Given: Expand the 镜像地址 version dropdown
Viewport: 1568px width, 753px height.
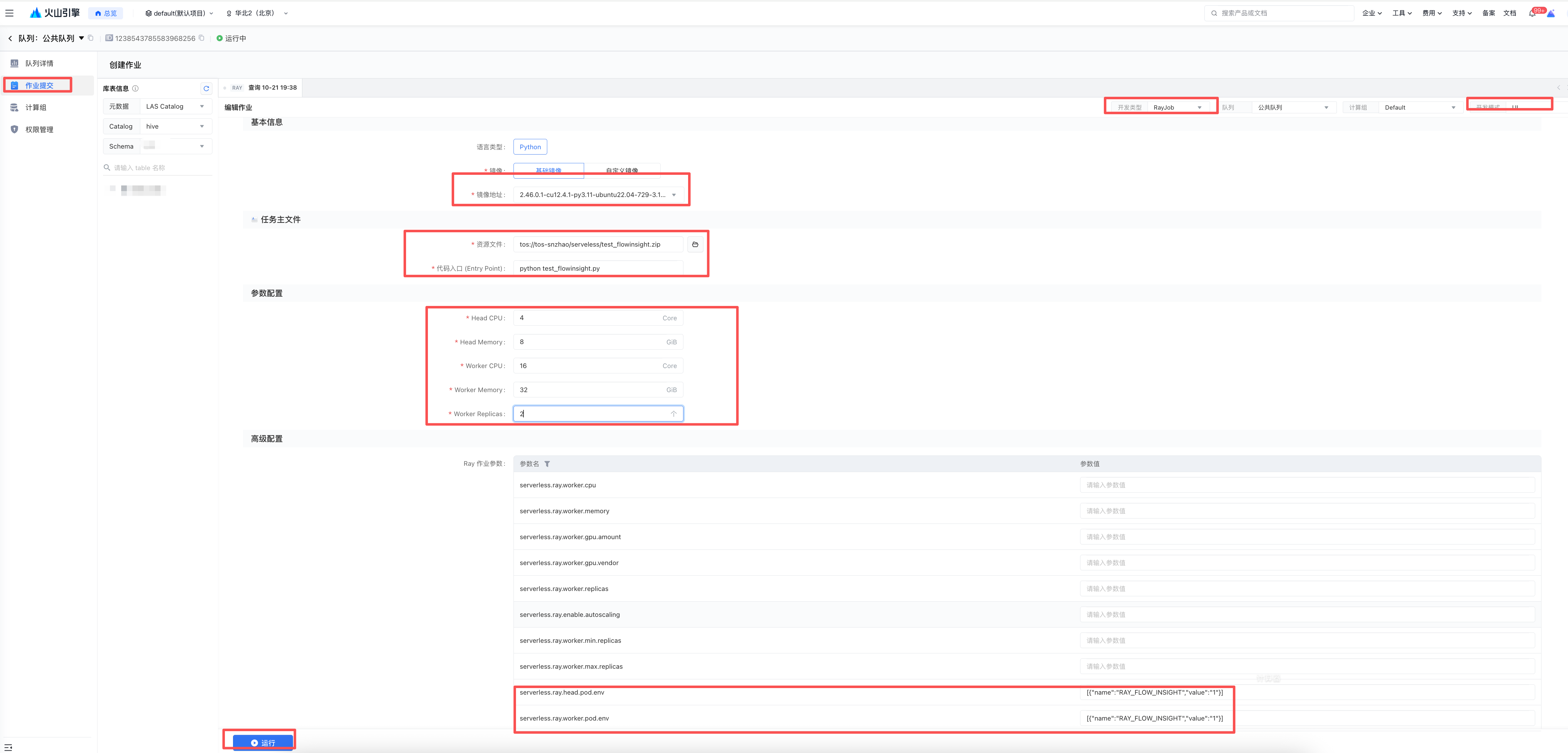Looking at the screenshot, I should coord(674,195).
